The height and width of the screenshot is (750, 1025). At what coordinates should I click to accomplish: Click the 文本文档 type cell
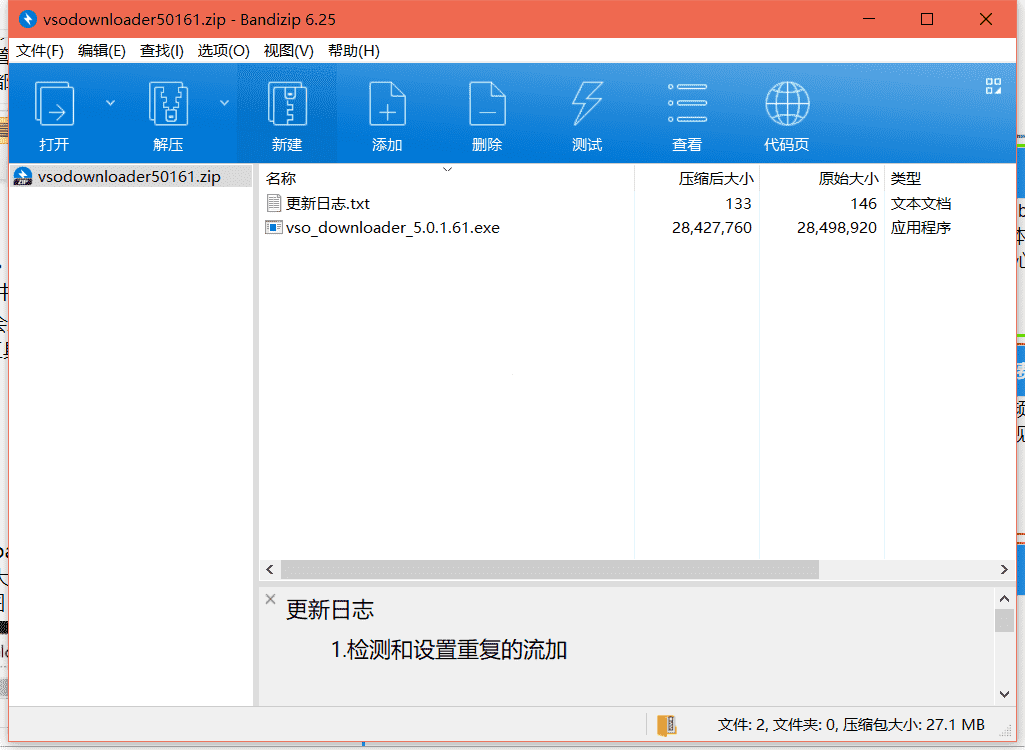click(920, 204)
